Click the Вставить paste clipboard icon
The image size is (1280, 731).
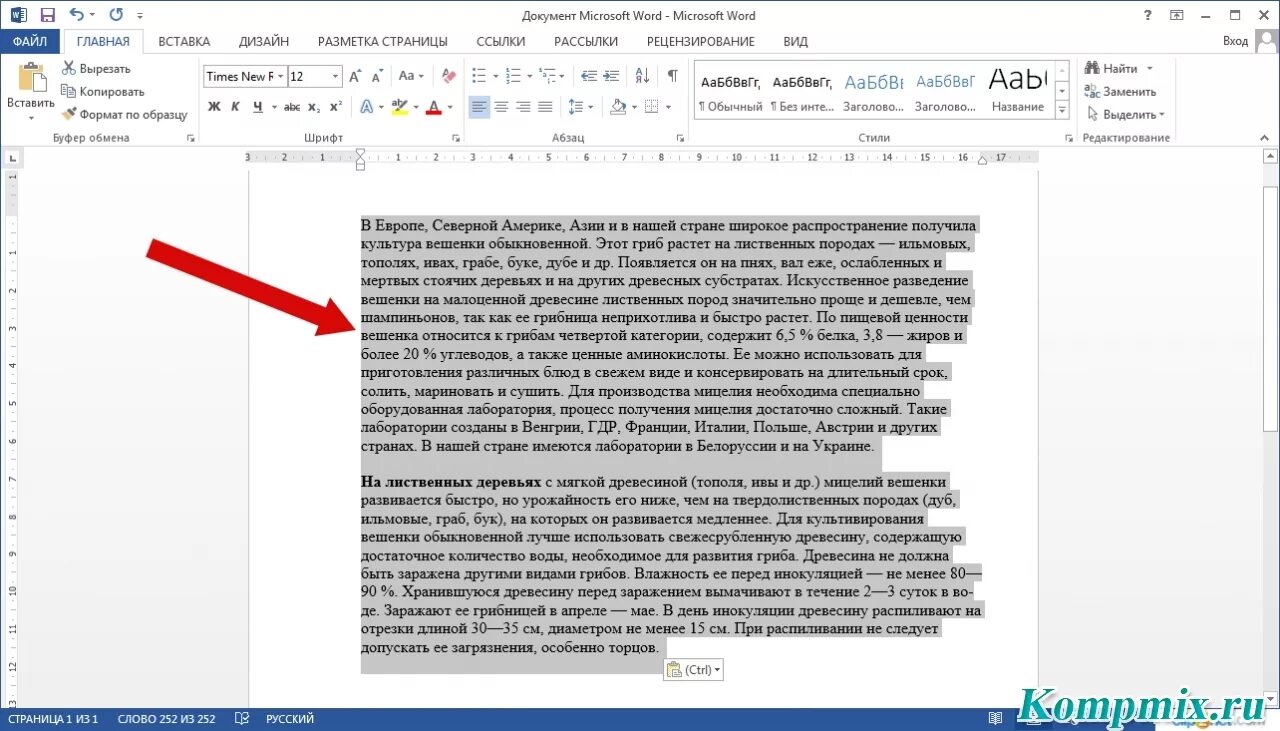(31, 78)
